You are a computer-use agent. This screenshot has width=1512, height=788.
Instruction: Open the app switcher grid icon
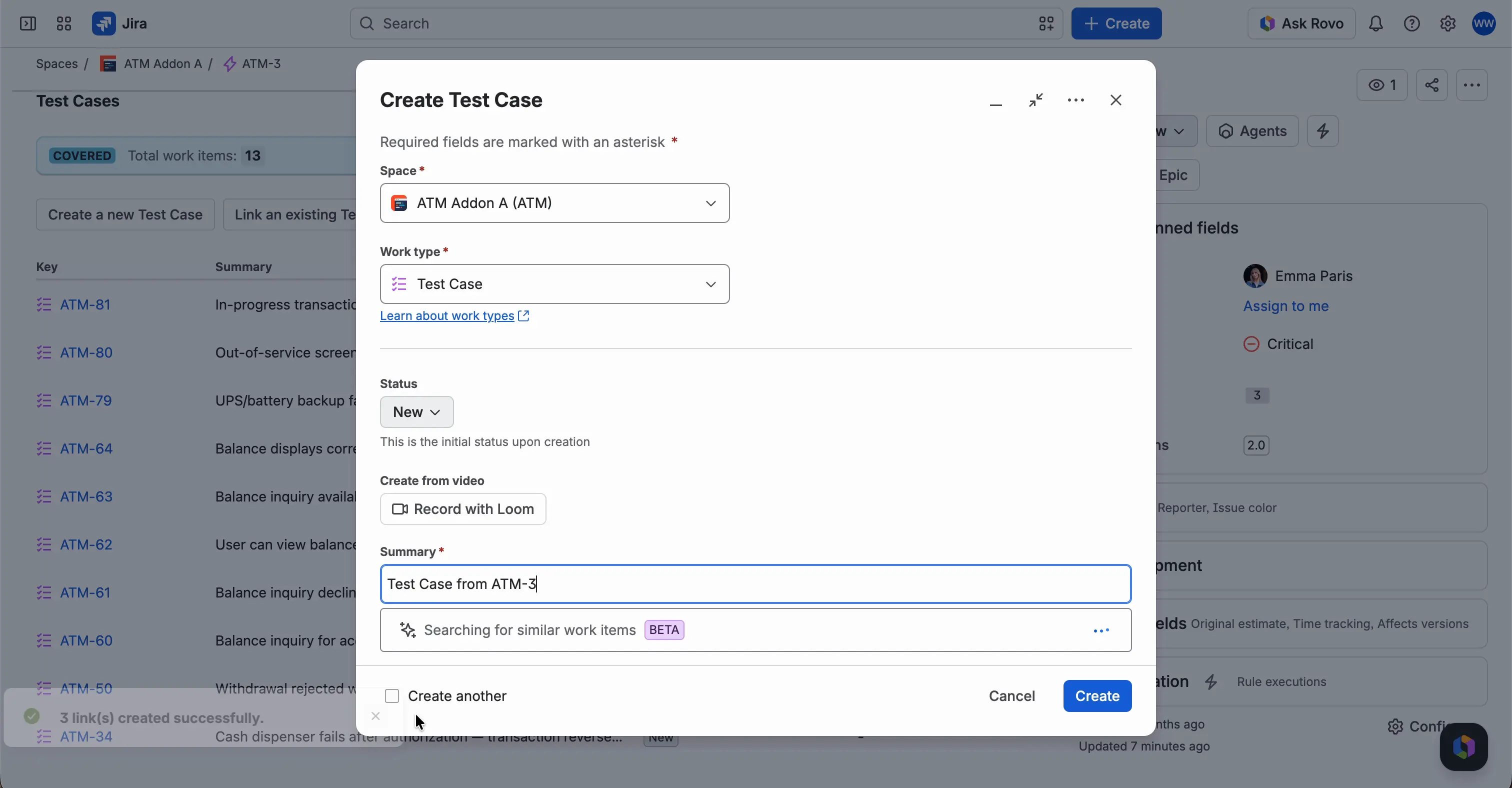[63, 23]
